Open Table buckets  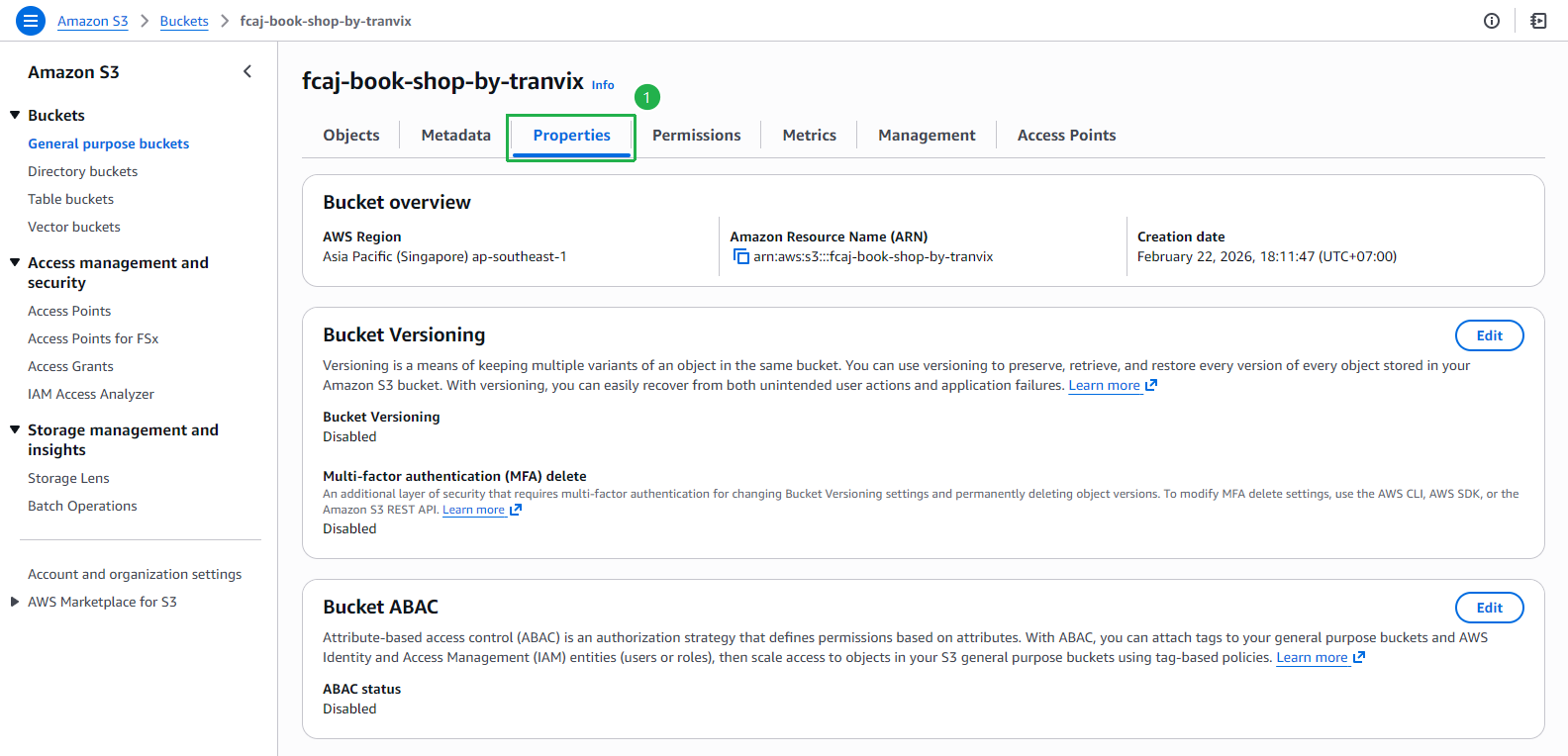click(x=71, y=199)
